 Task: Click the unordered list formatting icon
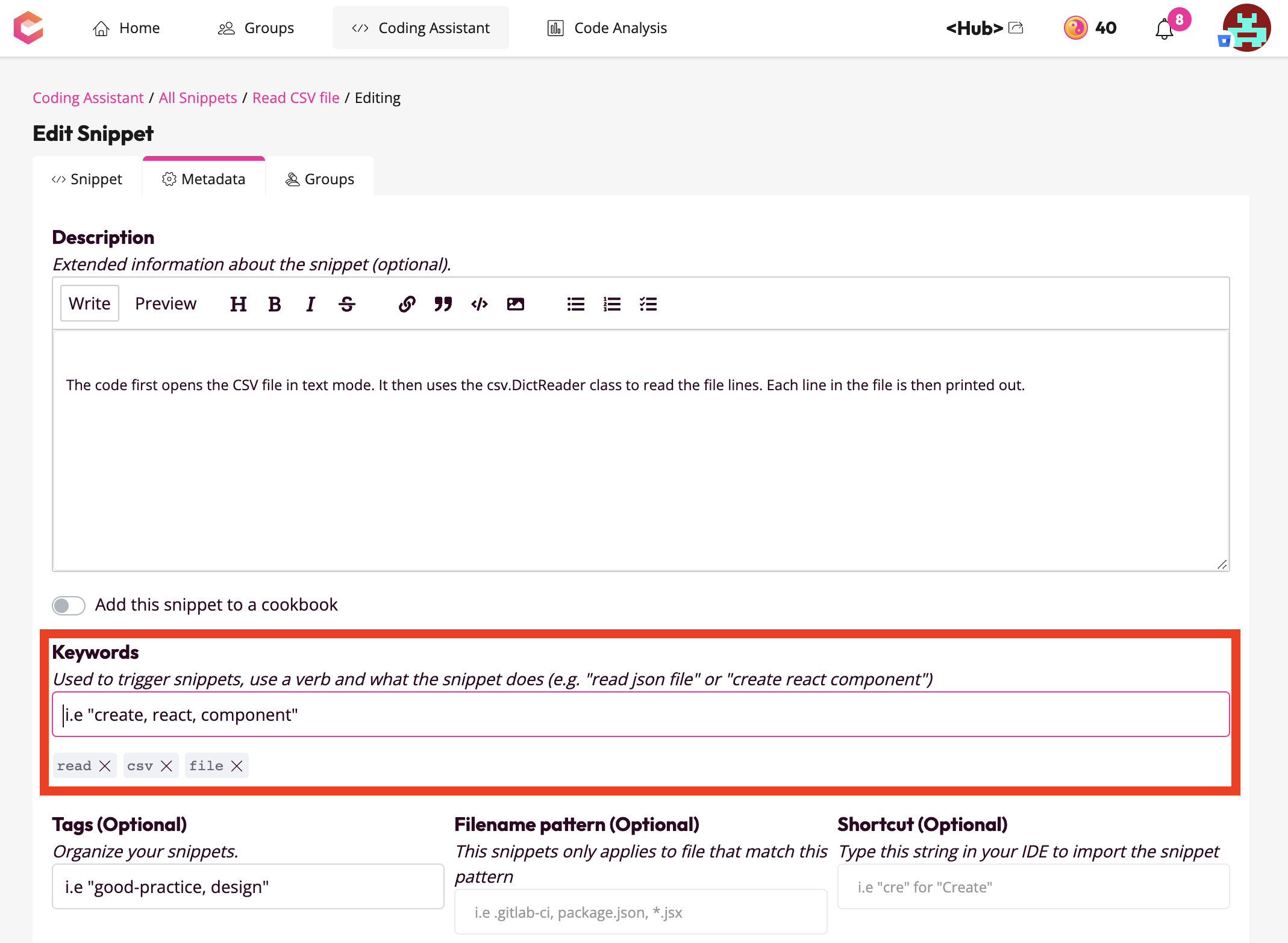point(575,304)
